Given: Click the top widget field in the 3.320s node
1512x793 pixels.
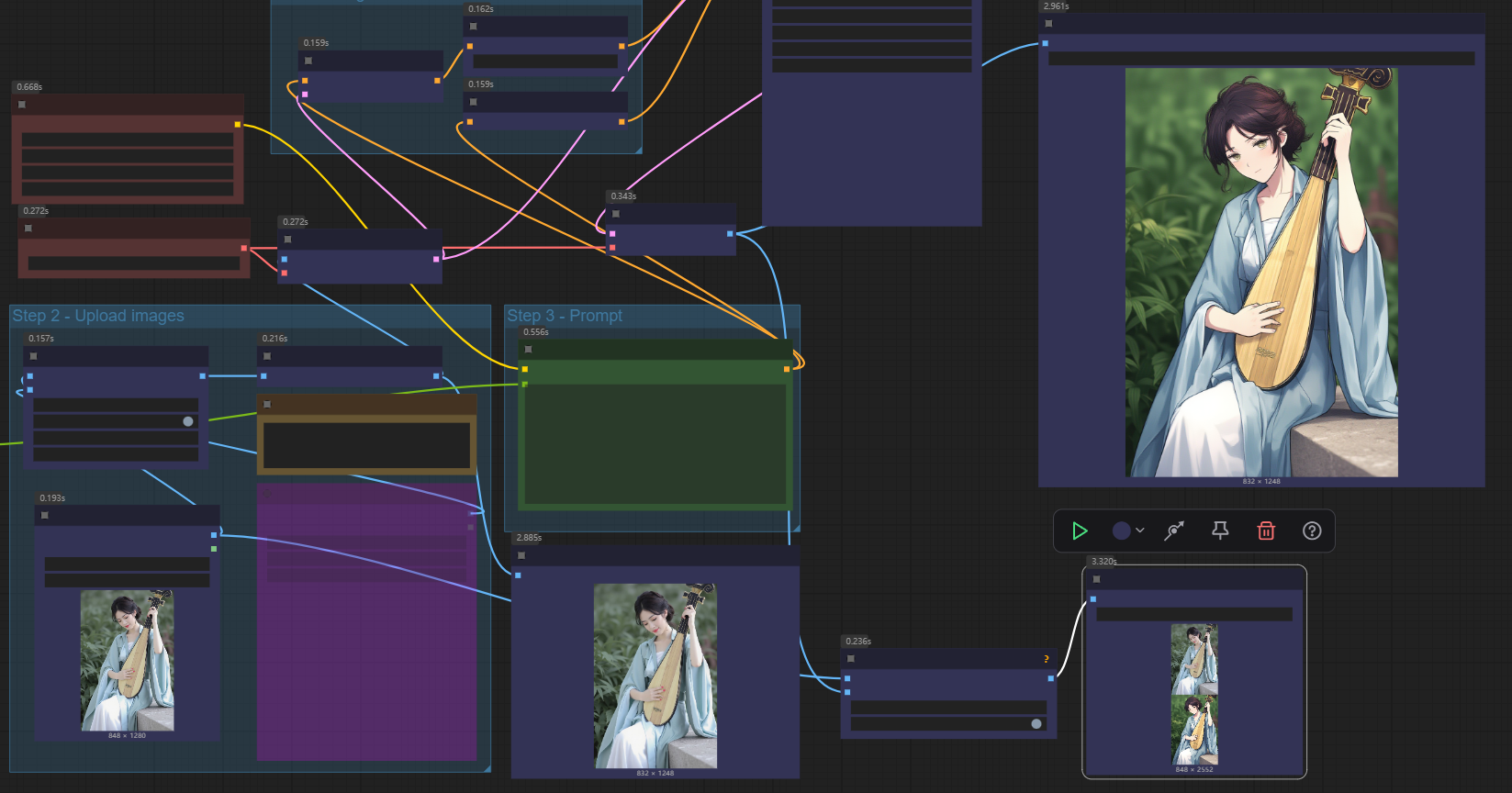Looking at the screenshot, I should (1193, 614).
